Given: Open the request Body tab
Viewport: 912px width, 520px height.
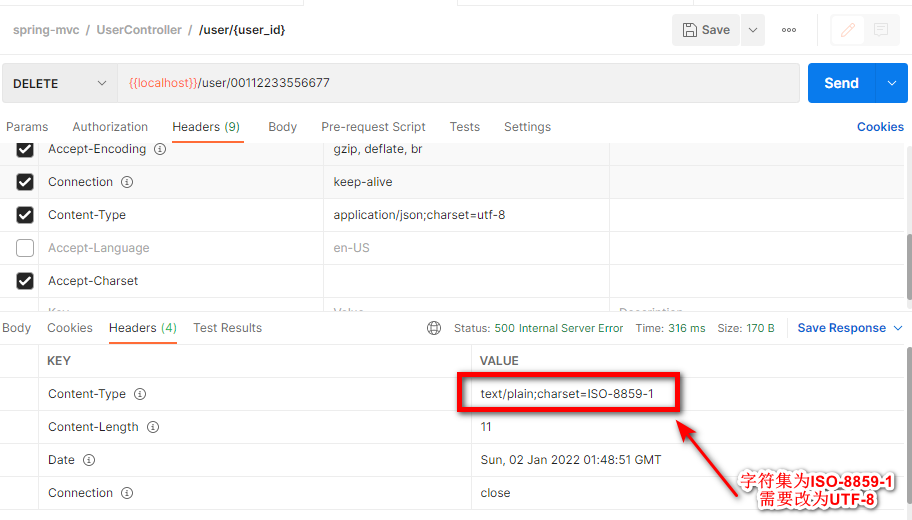Looking at the screenshot, I should tap(283, 127).
